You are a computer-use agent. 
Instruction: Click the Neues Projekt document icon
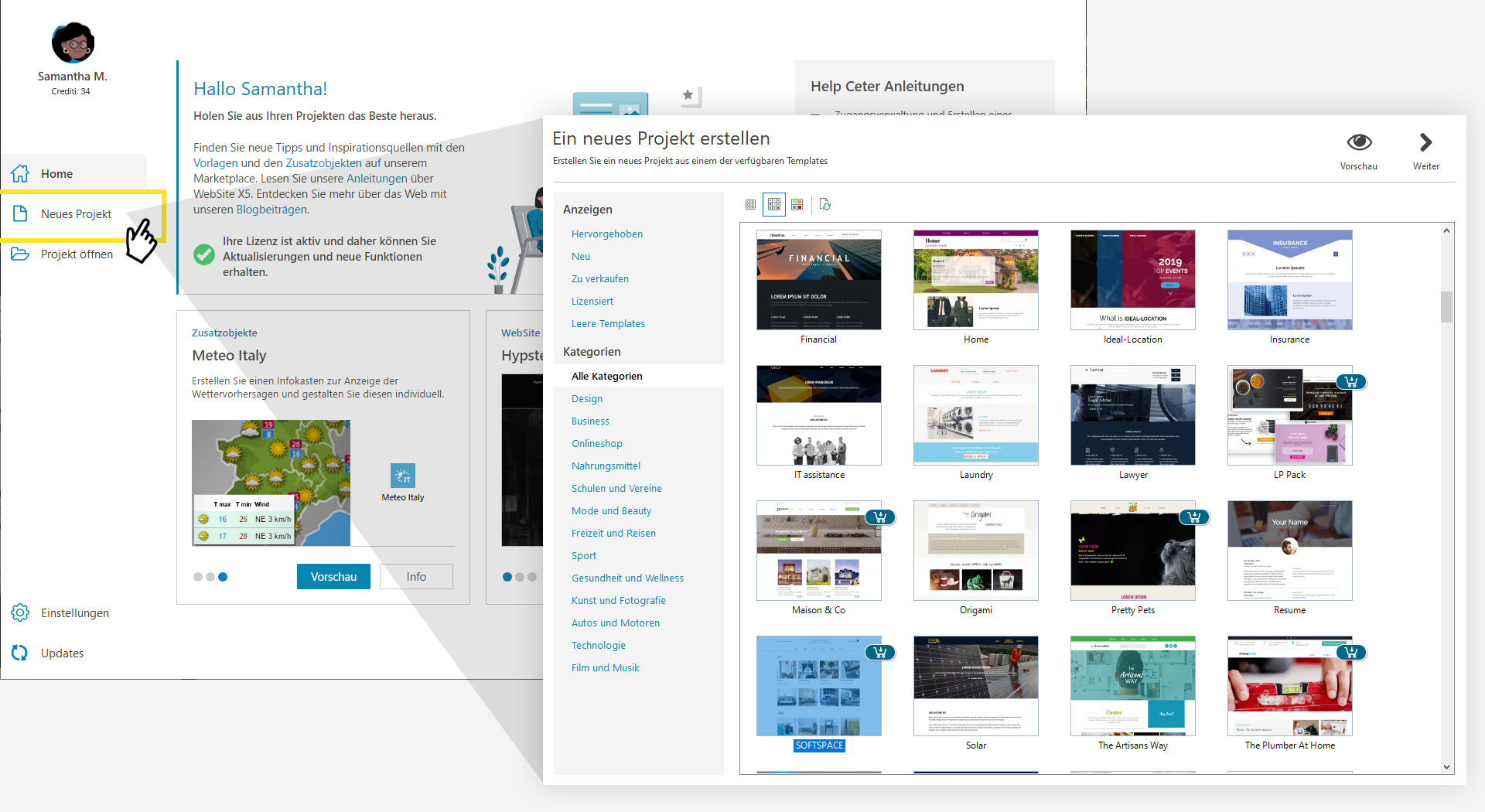pyautogui.click(x=20, y=214)
